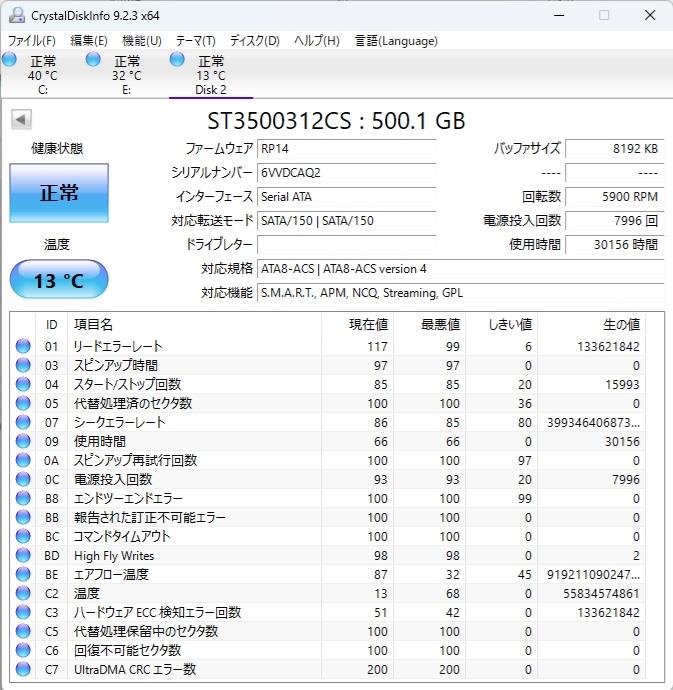The width and height of the screenshot is (673, 690).
Task: Click the status orb for Disk 2
Action: pos(177,59)
